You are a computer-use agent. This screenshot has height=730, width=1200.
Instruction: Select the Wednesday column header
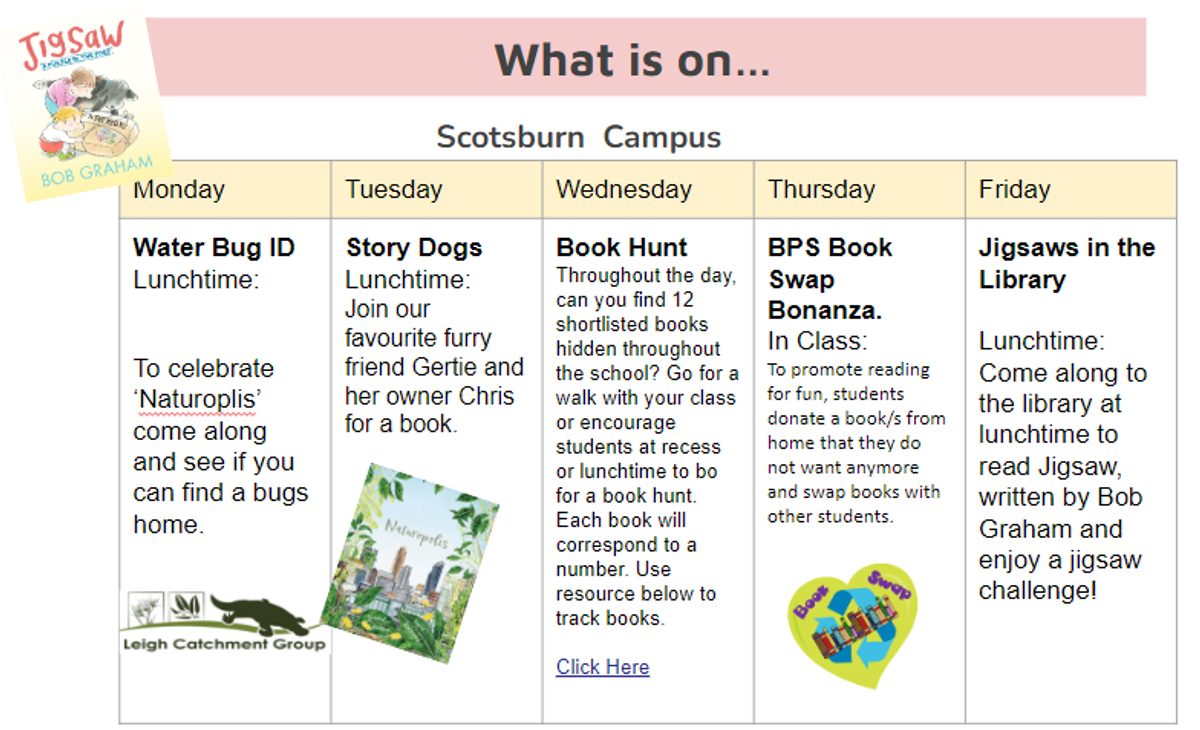[x=648, y=190]
